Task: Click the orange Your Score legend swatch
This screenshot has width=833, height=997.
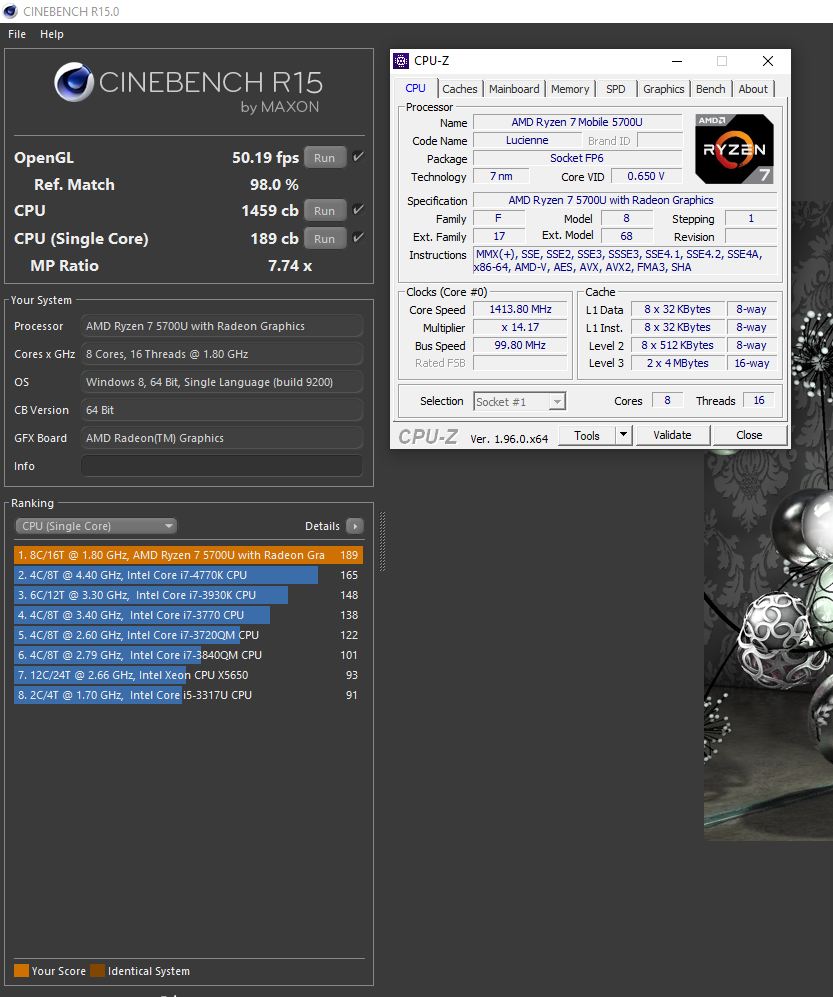Action: pos(21,970)
